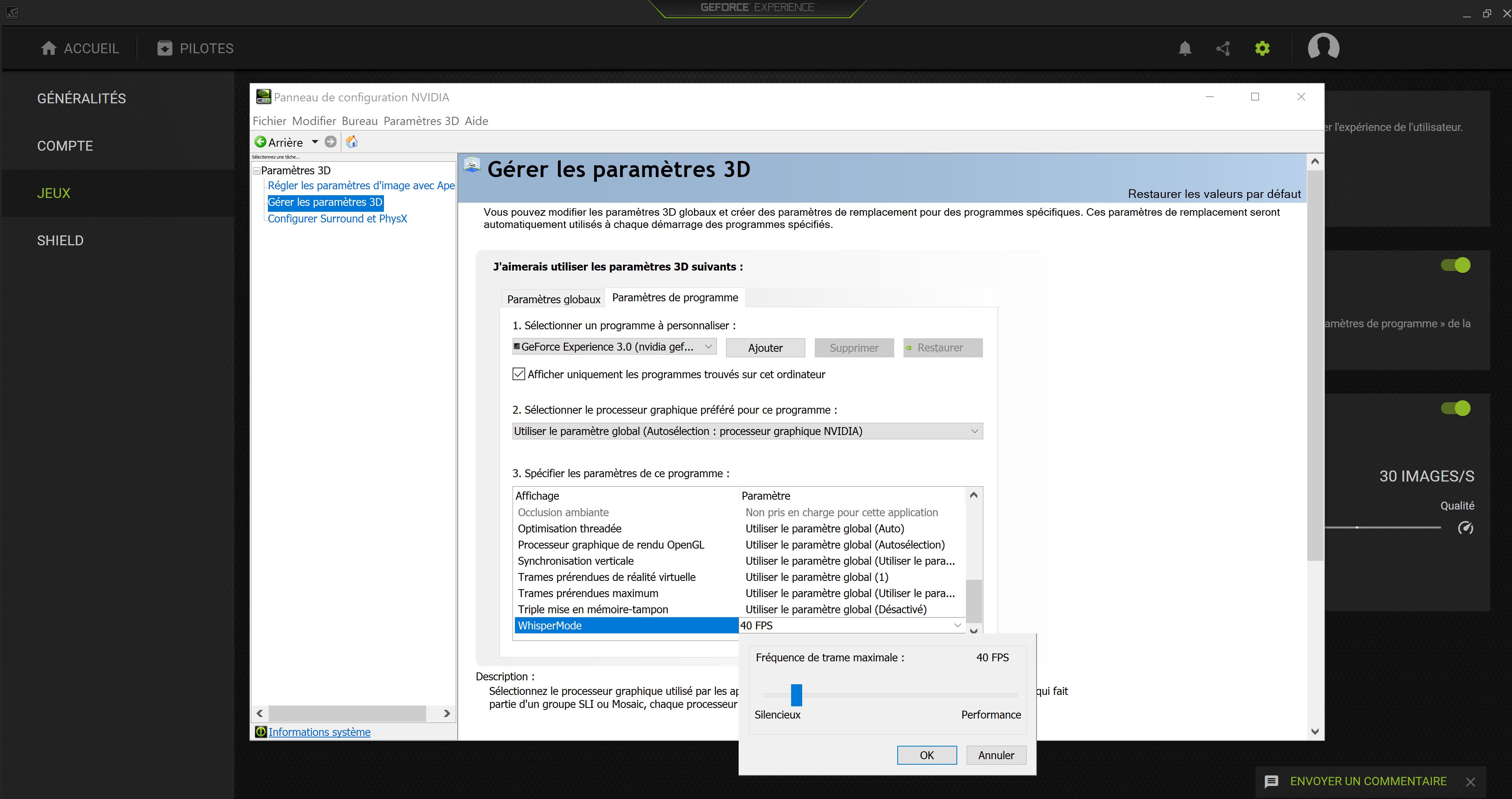Click the share icon in GeForce Experience
1512x799 pixels.
click(x=1223, y=48)
